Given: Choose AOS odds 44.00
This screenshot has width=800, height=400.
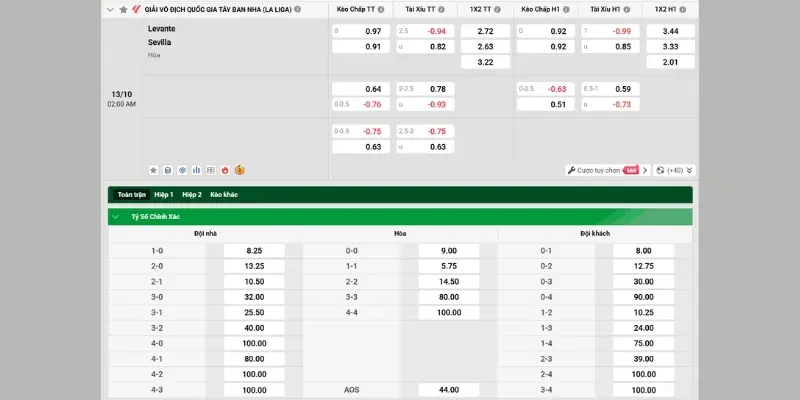Looking at the screenshot, I should pyautogui.click(x=449, y=390).
